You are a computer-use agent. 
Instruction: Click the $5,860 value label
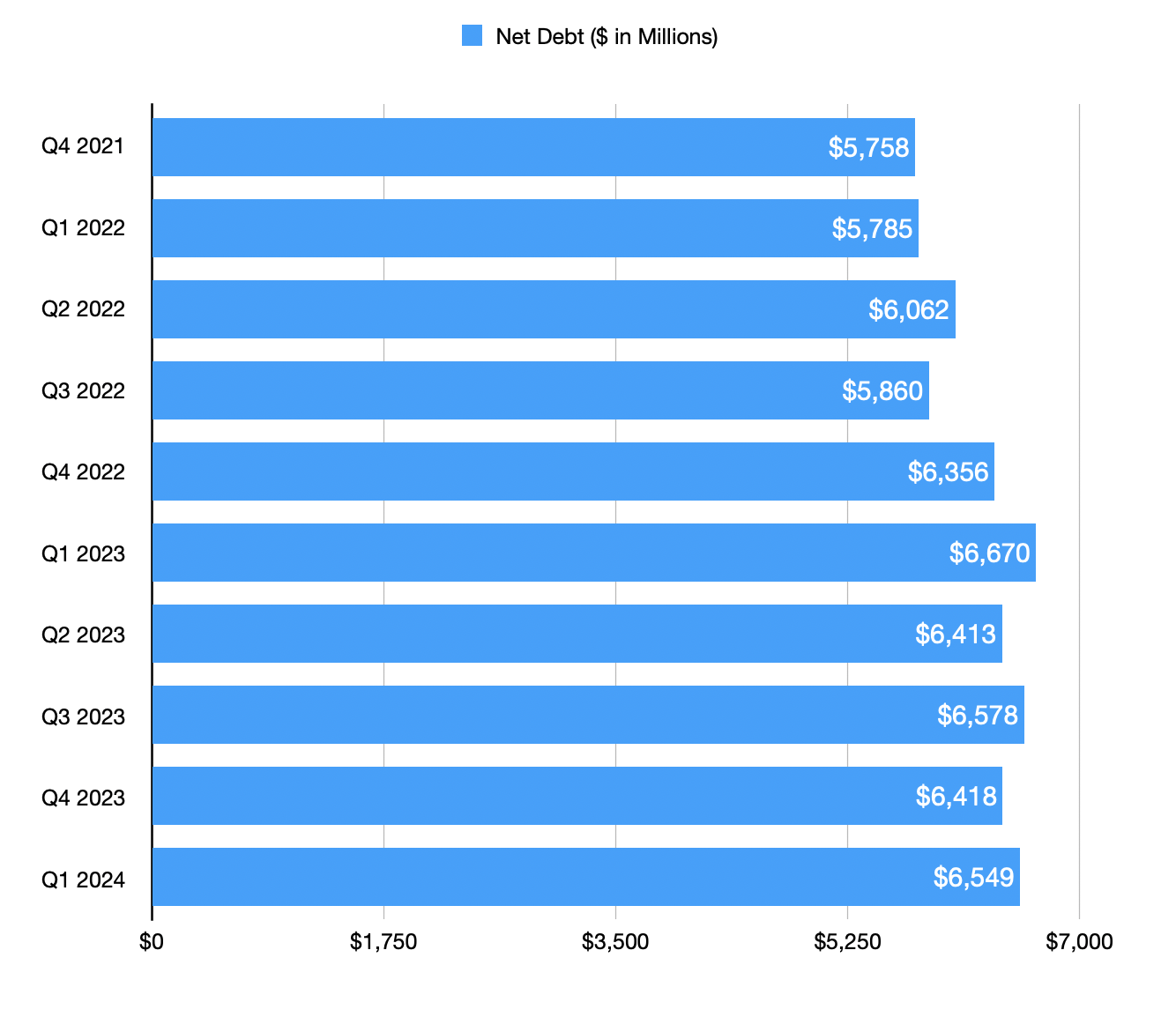click(x=882, y=390)
